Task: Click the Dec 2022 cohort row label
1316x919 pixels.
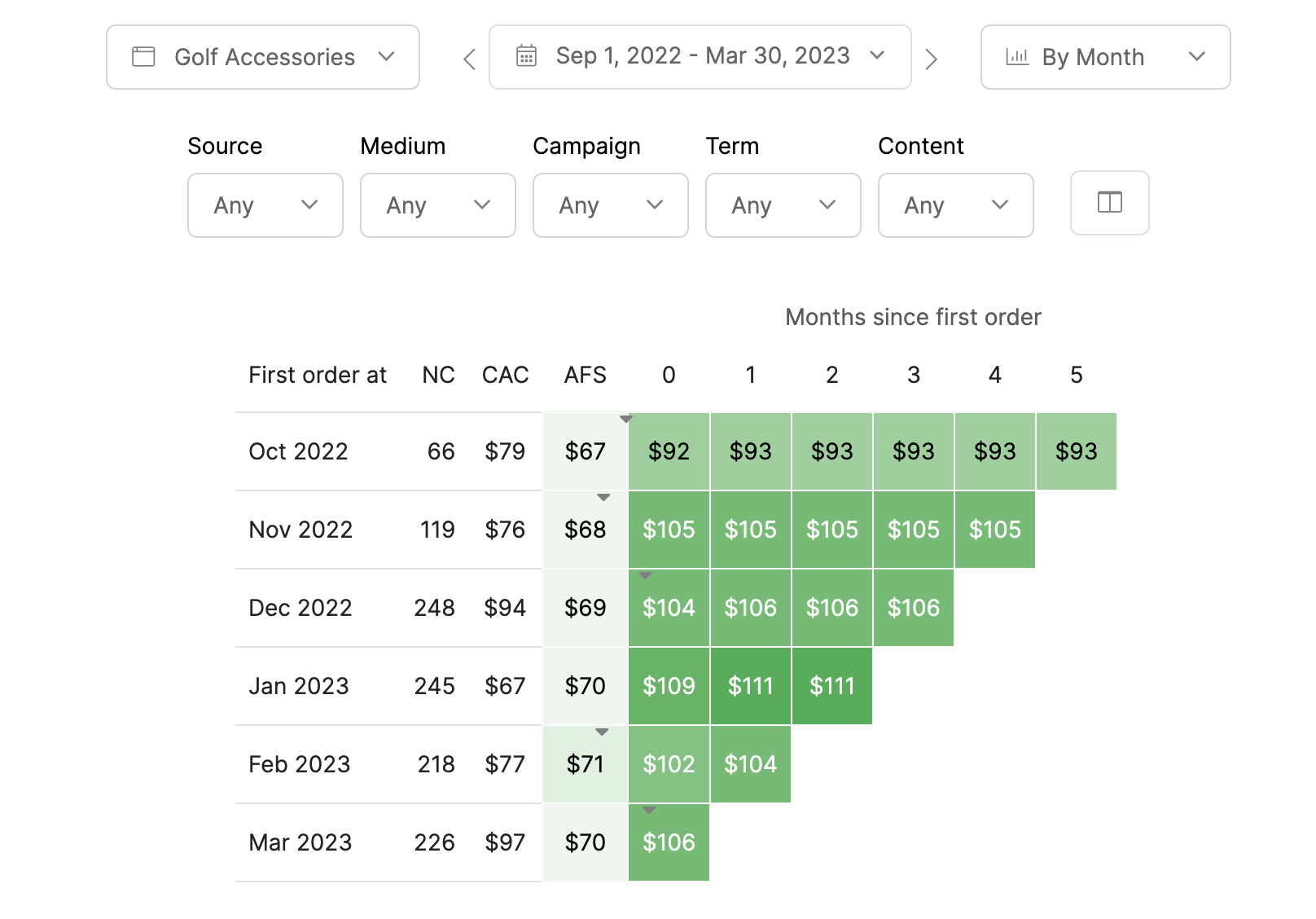Action: pyautogui.click(x=300, y=608)
